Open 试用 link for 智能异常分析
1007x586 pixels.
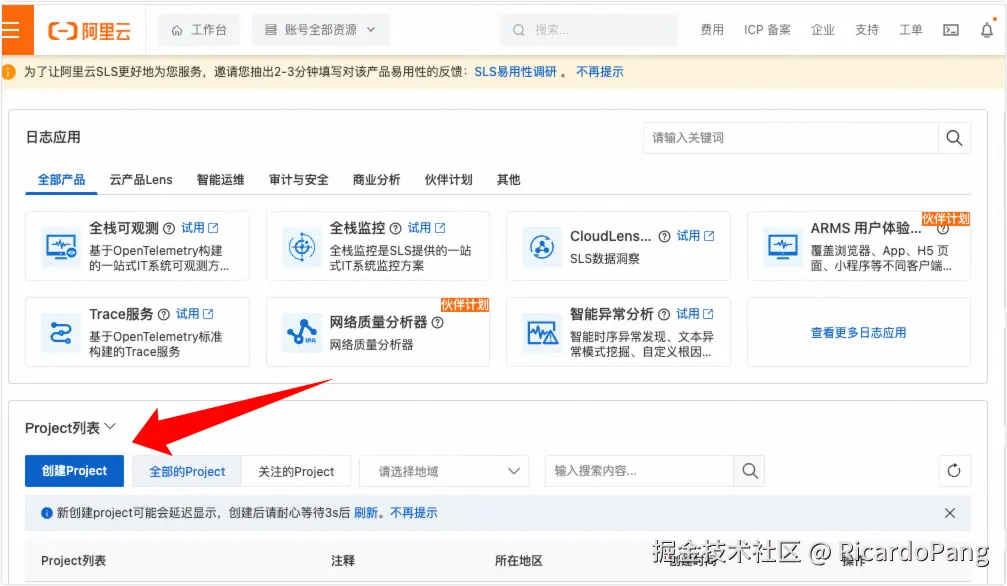pos(695,314)
